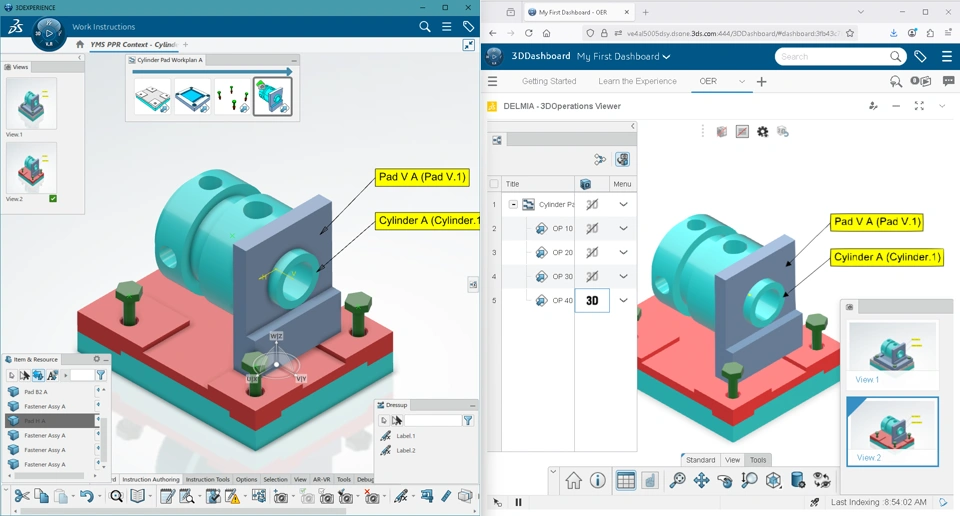
Task: Click the pause button in viewer status bar
Action: tap(519, 502)
